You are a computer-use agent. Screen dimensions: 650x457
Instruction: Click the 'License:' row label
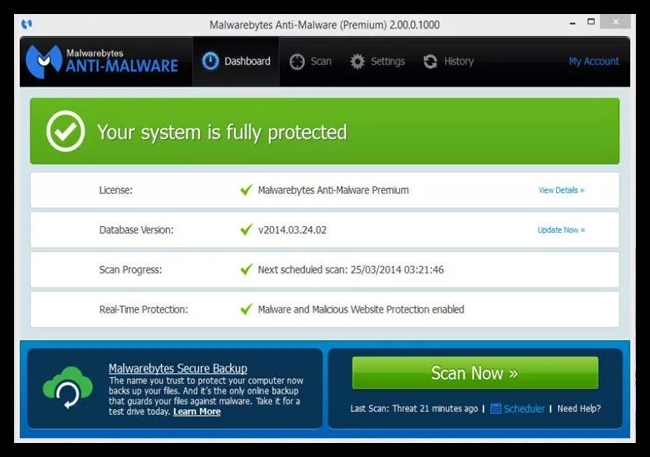click(116, 190)
